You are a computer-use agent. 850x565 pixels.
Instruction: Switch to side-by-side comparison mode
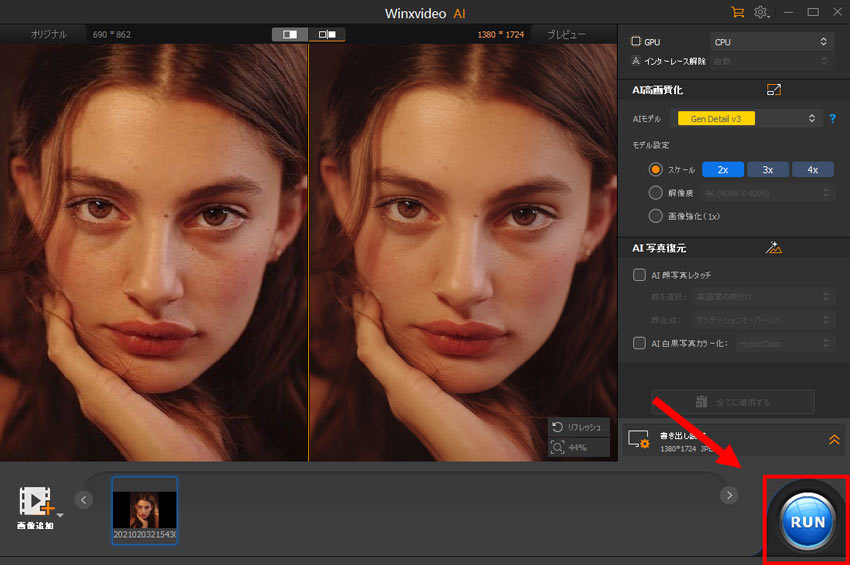click(327, 34)
